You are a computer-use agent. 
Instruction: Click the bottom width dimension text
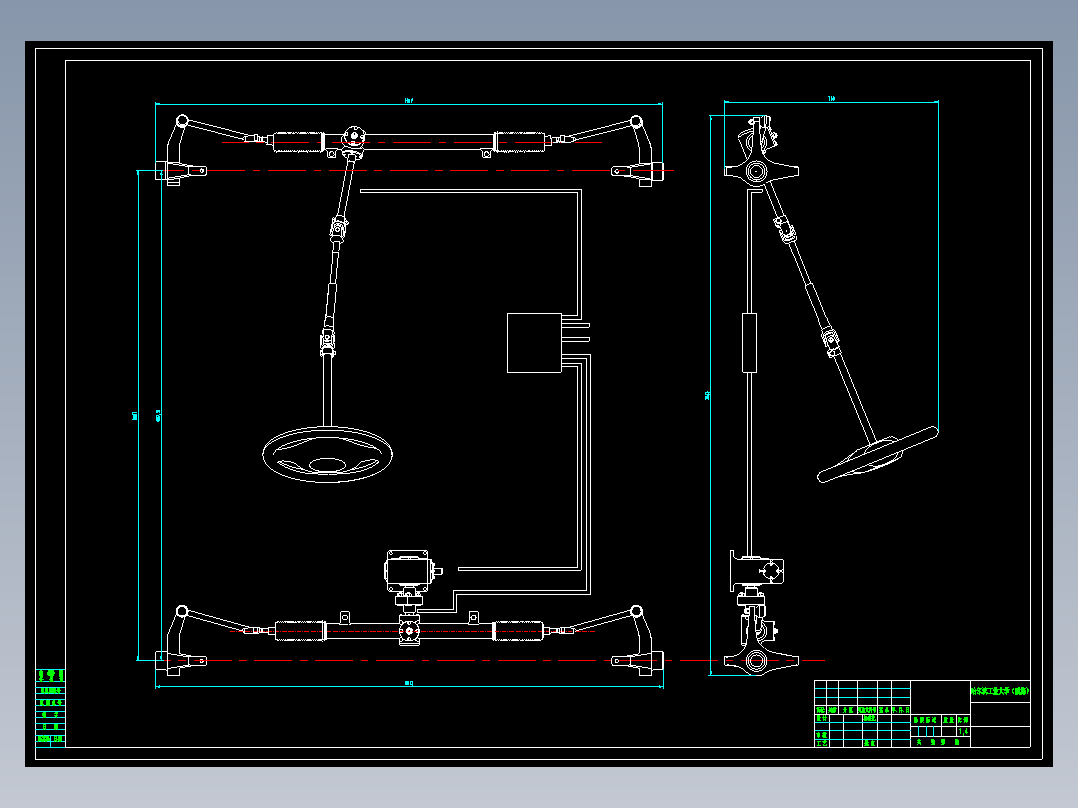click(x=409, y=683)
